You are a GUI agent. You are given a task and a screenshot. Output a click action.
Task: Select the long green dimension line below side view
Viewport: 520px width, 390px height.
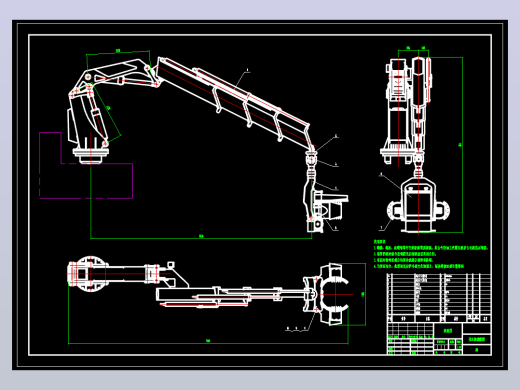coord(201,238)
